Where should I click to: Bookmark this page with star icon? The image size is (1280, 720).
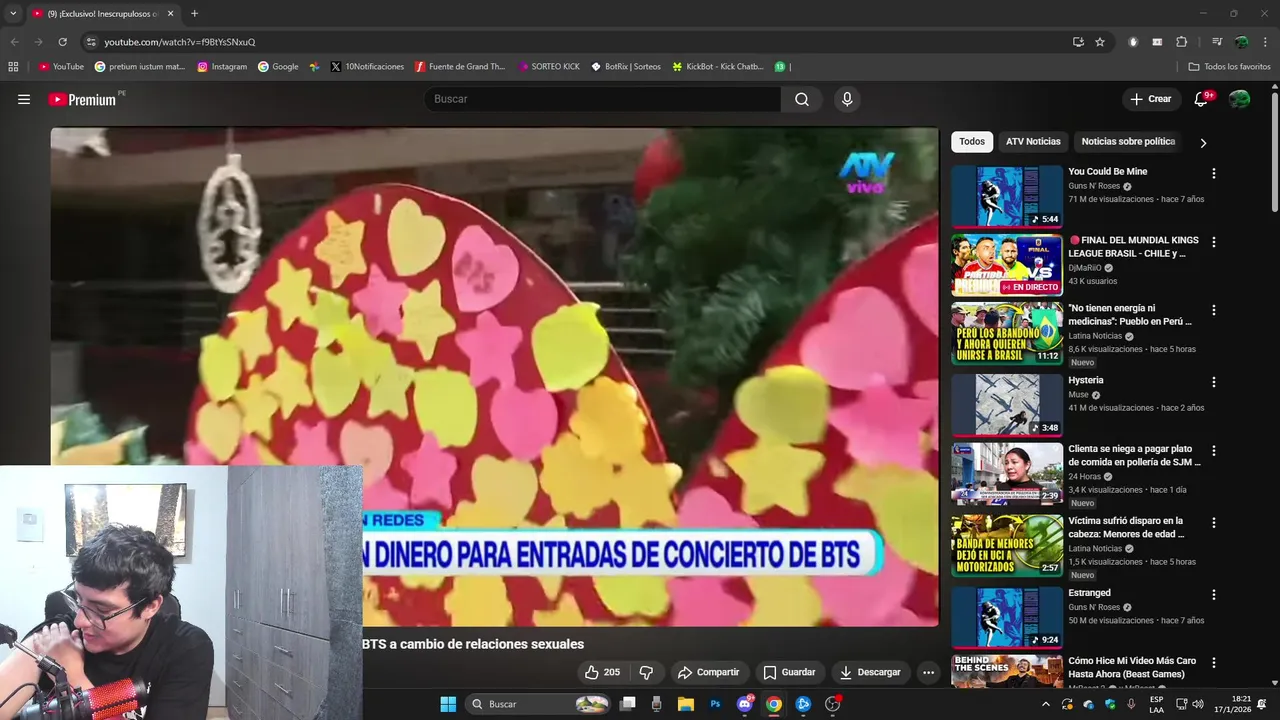1100,42
